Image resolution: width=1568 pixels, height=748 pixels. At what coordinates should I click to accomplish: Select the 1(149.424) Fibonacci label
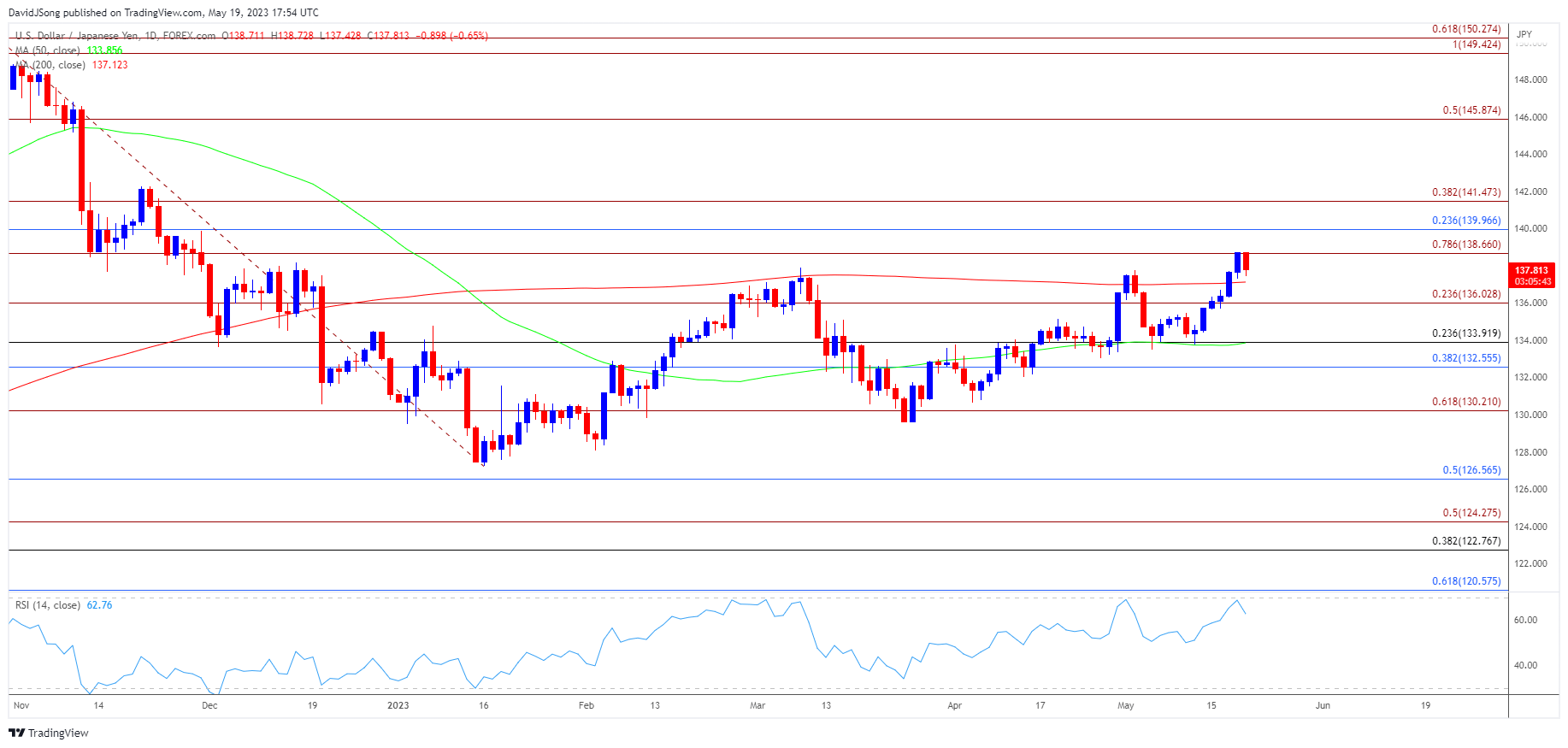1477,44
